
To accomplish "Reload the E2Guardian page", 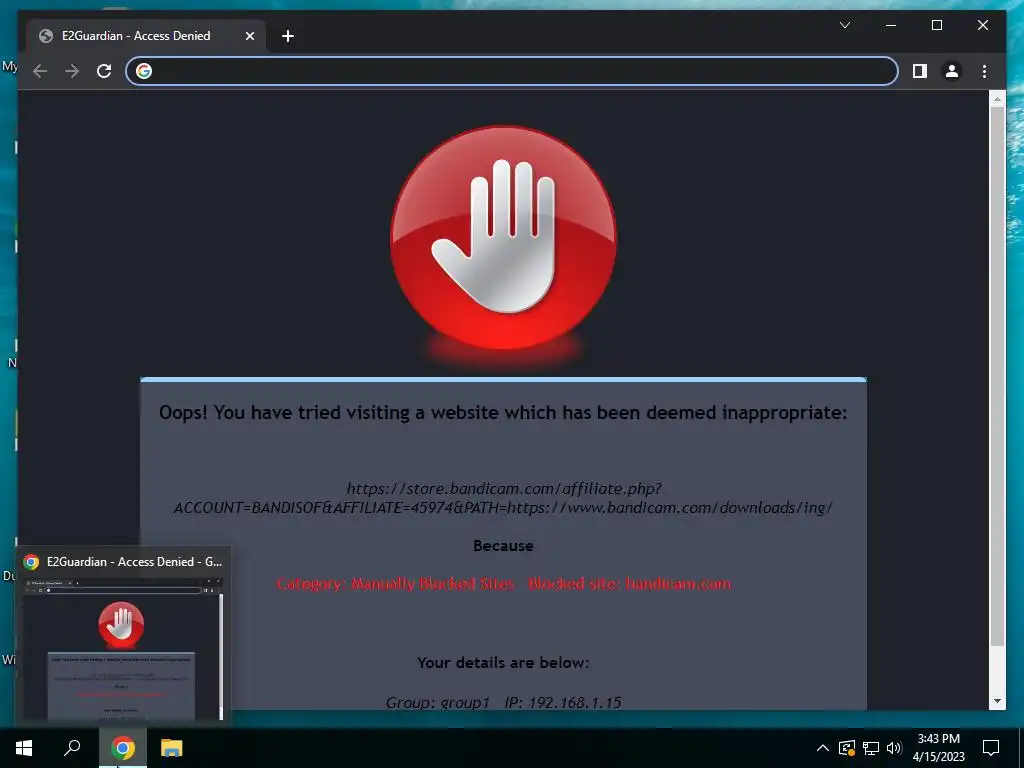I will (104, 71).
